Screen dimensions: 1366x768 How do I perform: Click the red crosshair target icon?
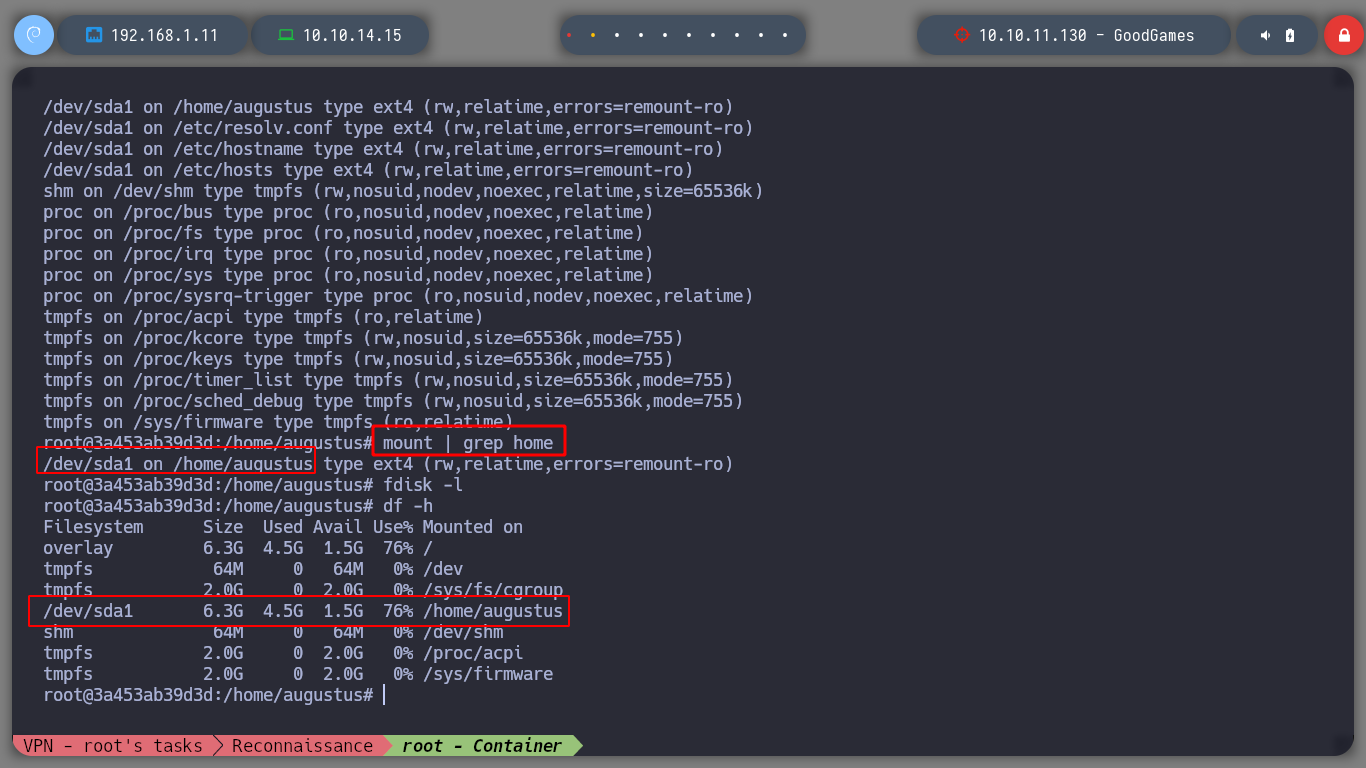point(962,35)
